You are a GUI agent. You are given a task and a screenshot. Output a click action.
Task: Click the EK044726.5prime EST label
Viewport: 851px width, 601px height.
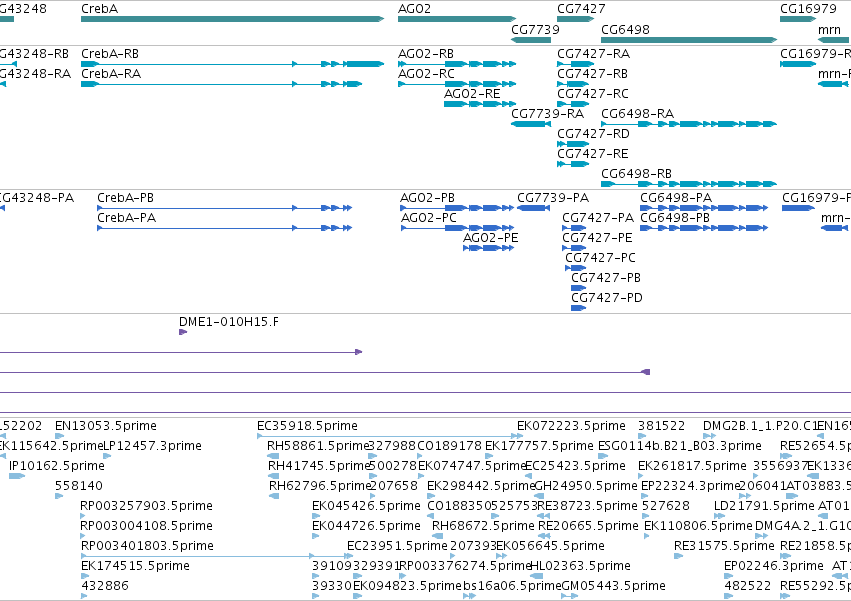coord(366,526)
